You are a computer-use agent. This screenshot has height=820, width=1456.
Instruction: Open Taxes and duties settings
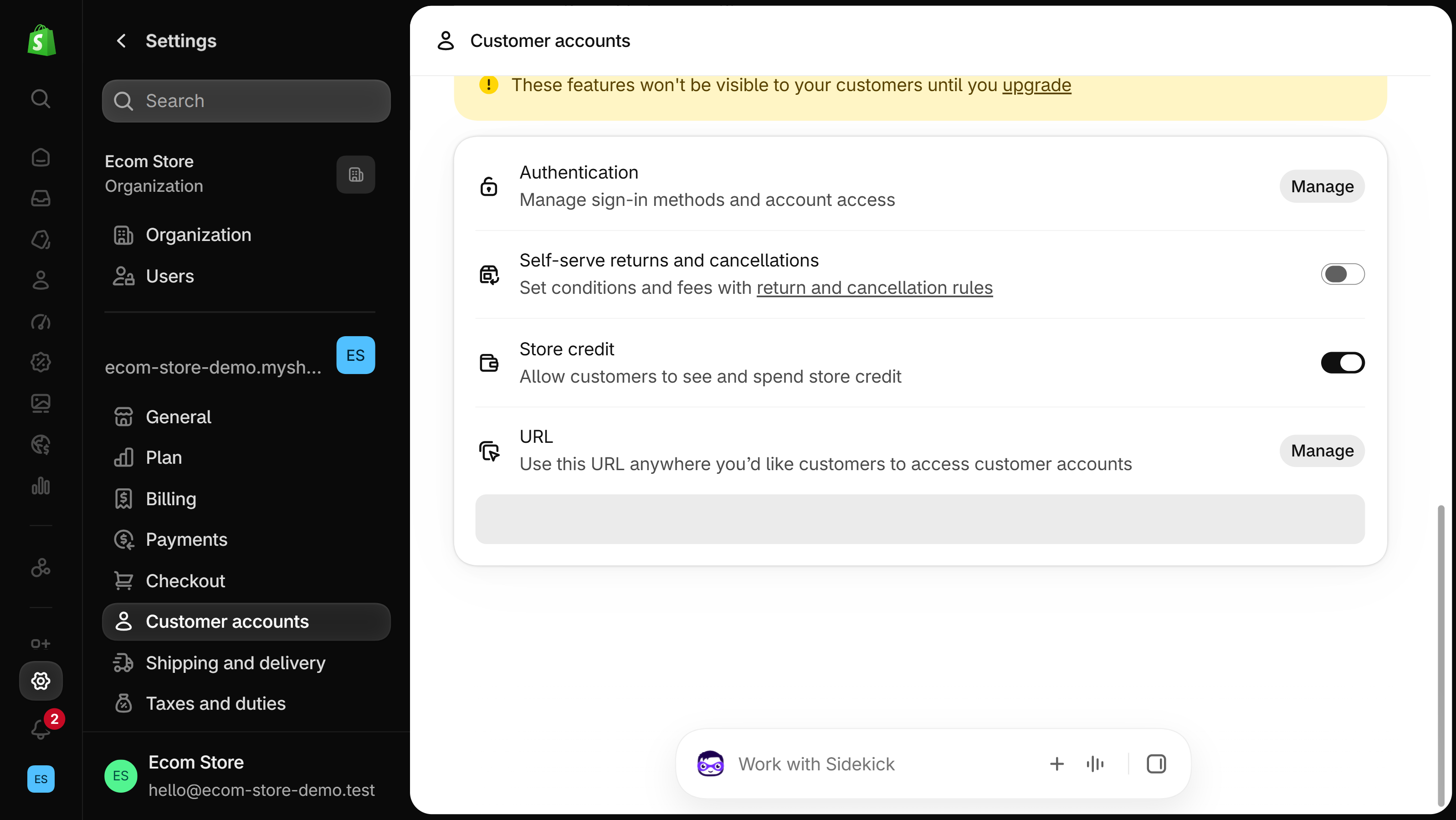[x=246, y=703]
